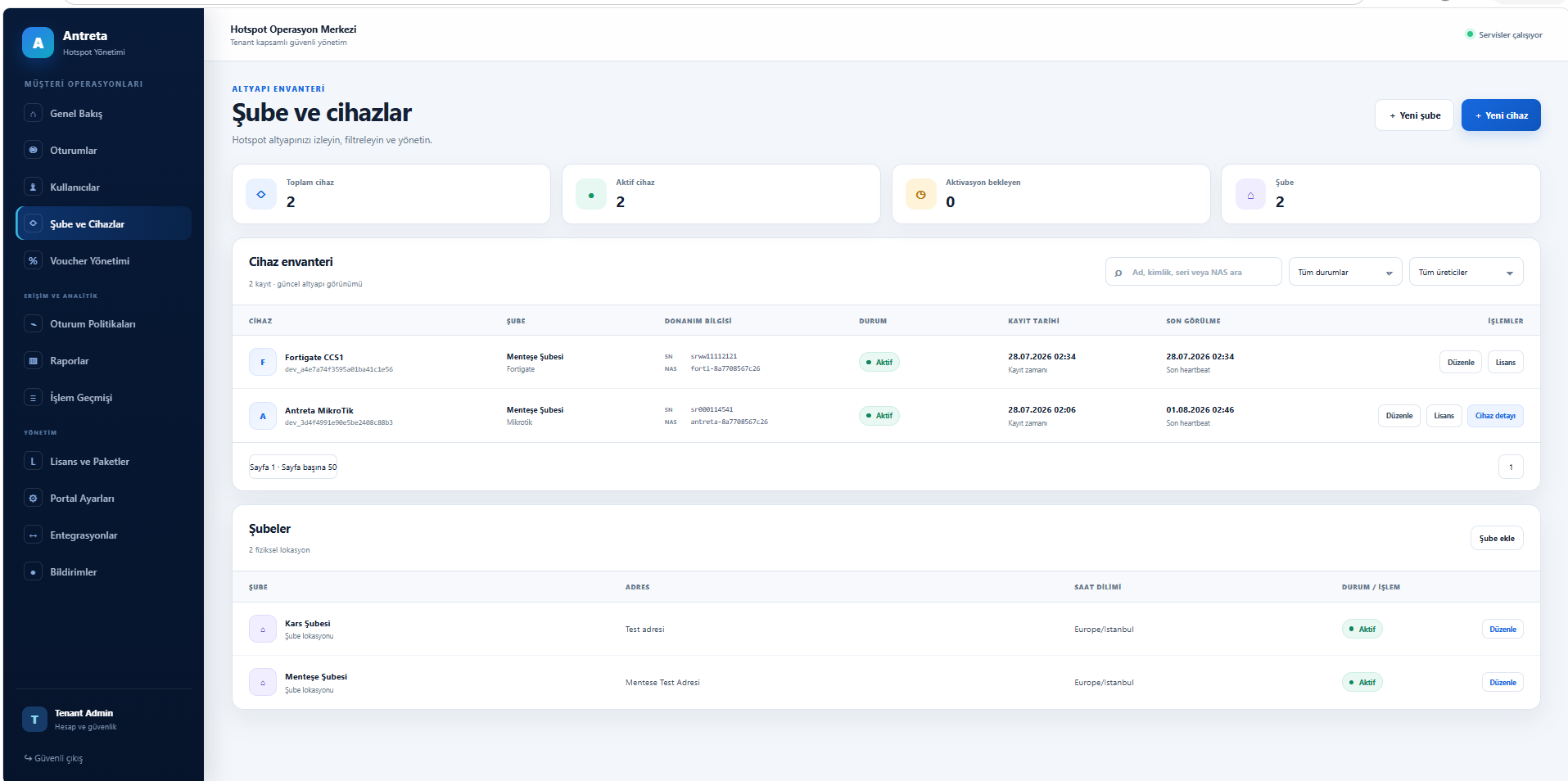This screenshot has width=1568, height=781.
Task: Open Raporlar icon in sidebar
Action: coord(33,360)
